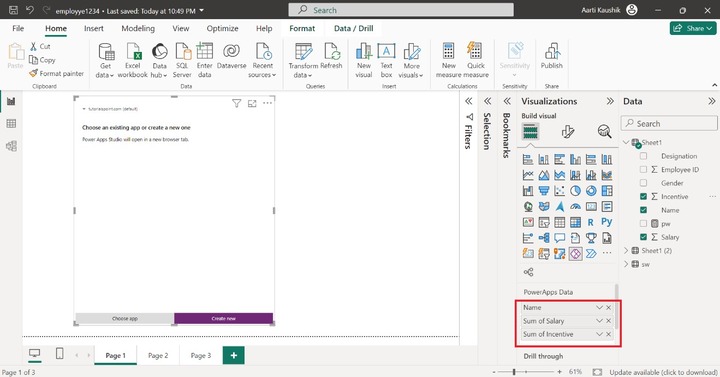720x377 pixels.
Task: Open dropdown for Sum of Salary
Action: [599, 321]
